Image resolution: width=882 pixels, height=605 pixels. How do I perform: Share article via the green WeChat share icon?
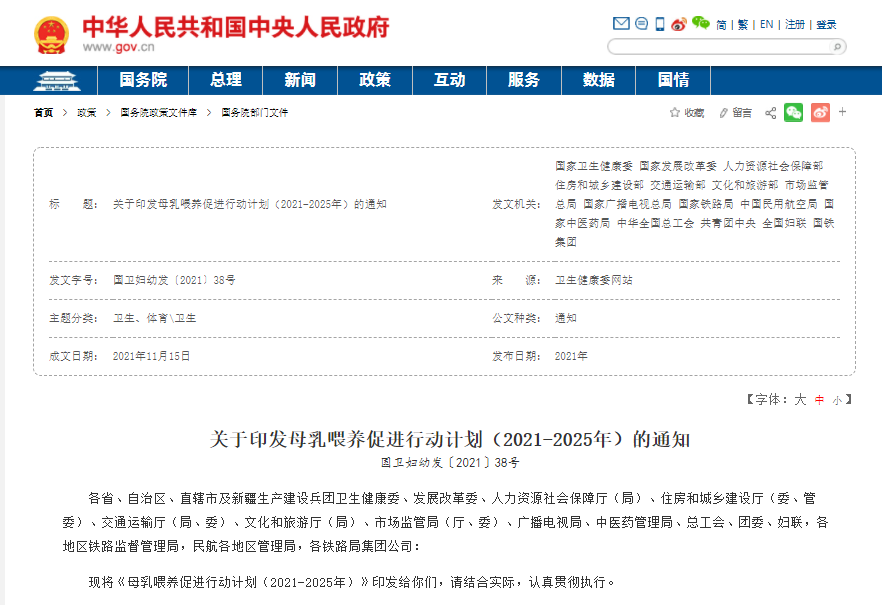tap(793, 112)
